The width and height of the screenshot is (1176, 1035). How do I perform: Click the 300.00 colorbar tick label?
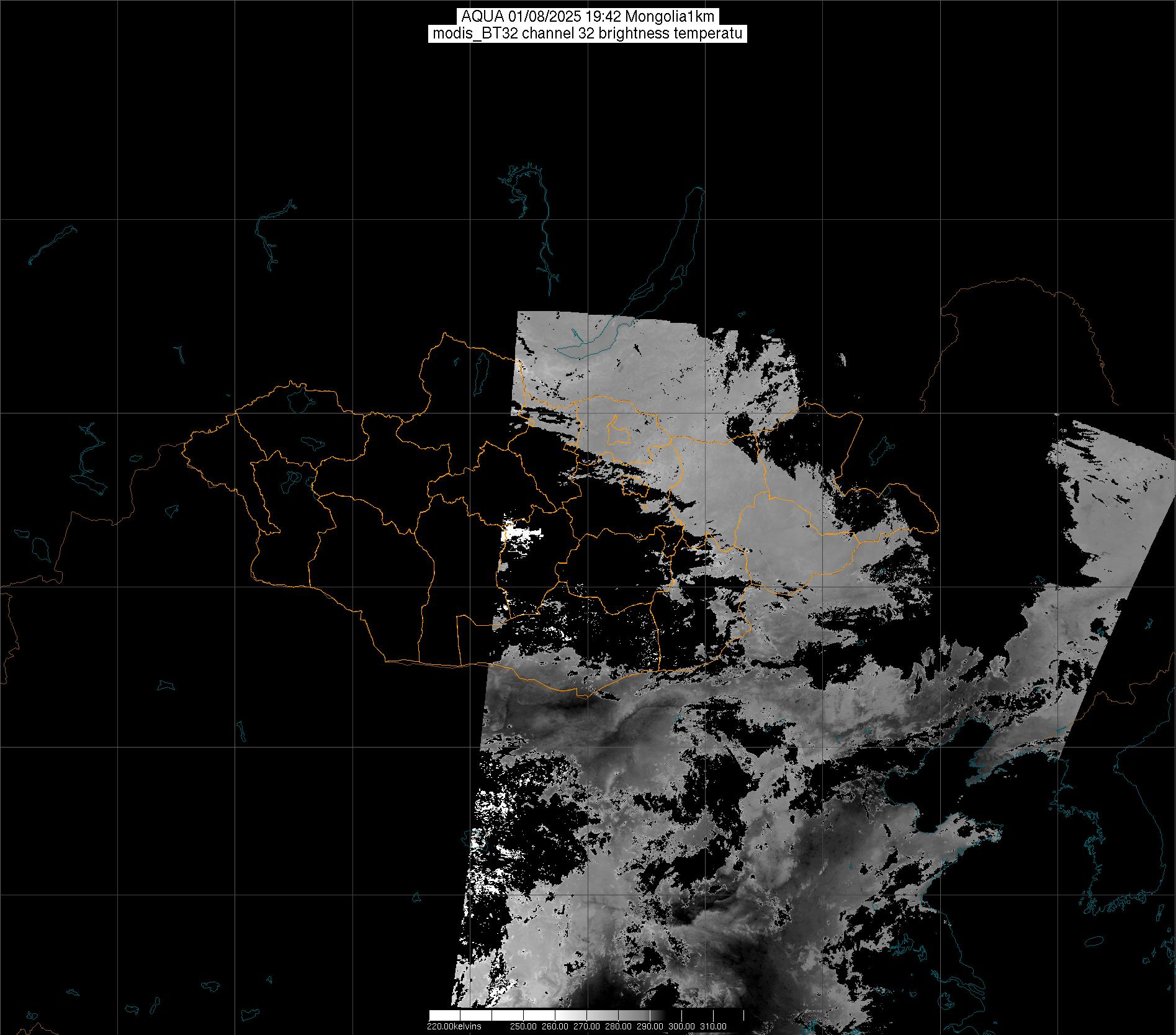[682, 1026]
